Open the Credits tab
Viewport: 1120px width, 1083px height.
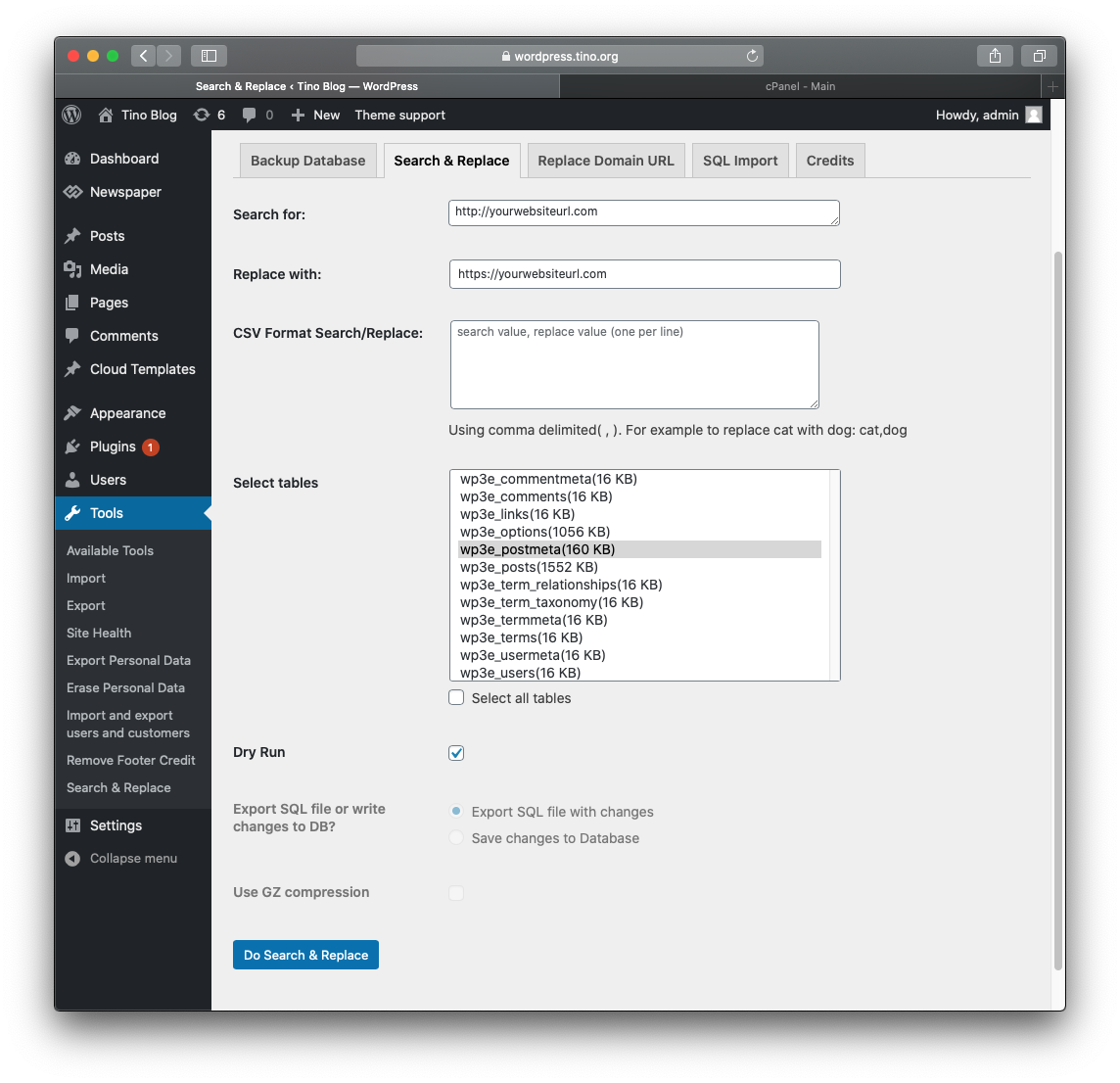tap(830, 161)
